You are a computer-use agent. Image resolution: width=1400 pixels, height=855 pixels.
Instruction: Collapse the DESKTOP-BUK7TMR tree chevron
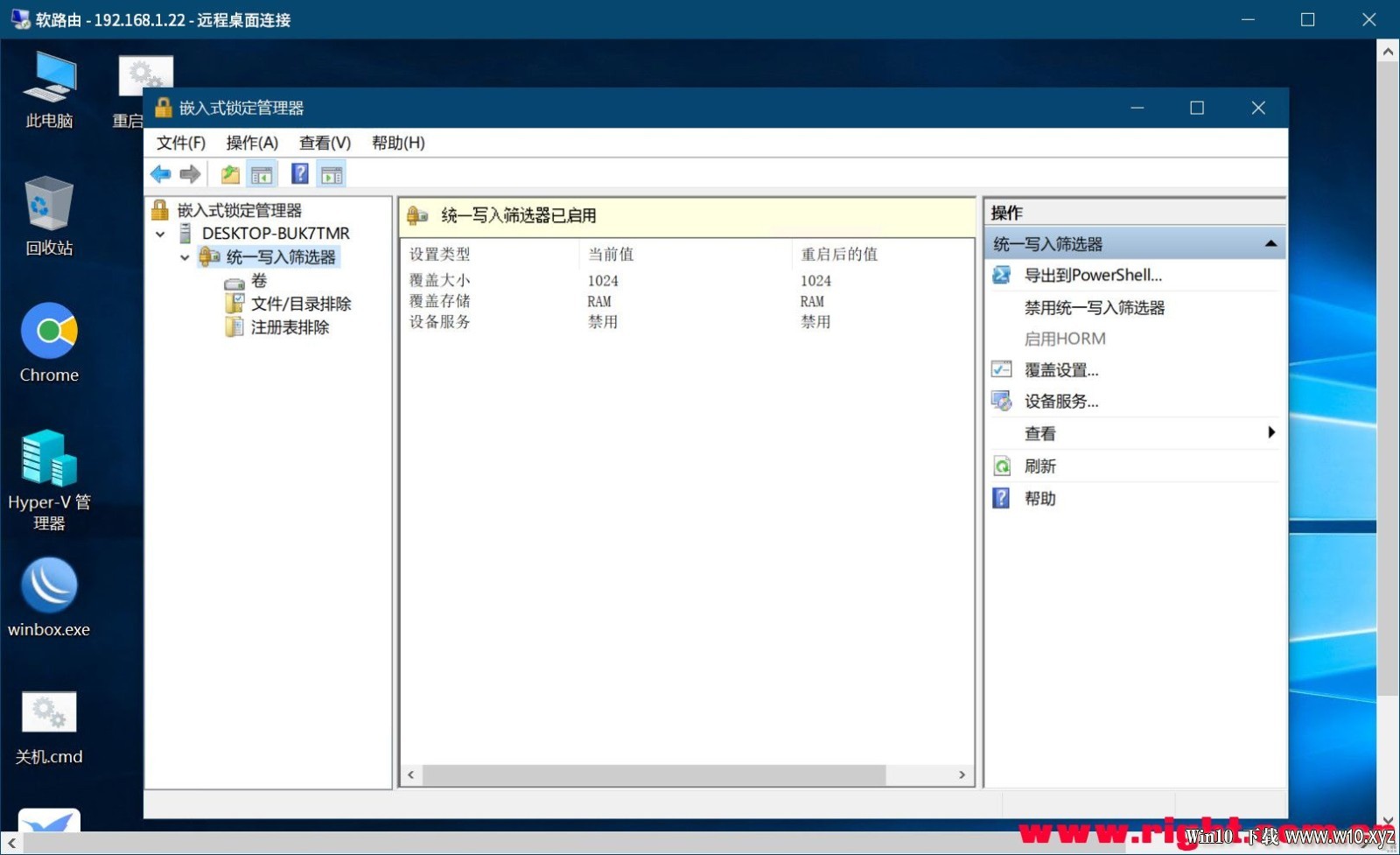[x=160, y=234]
